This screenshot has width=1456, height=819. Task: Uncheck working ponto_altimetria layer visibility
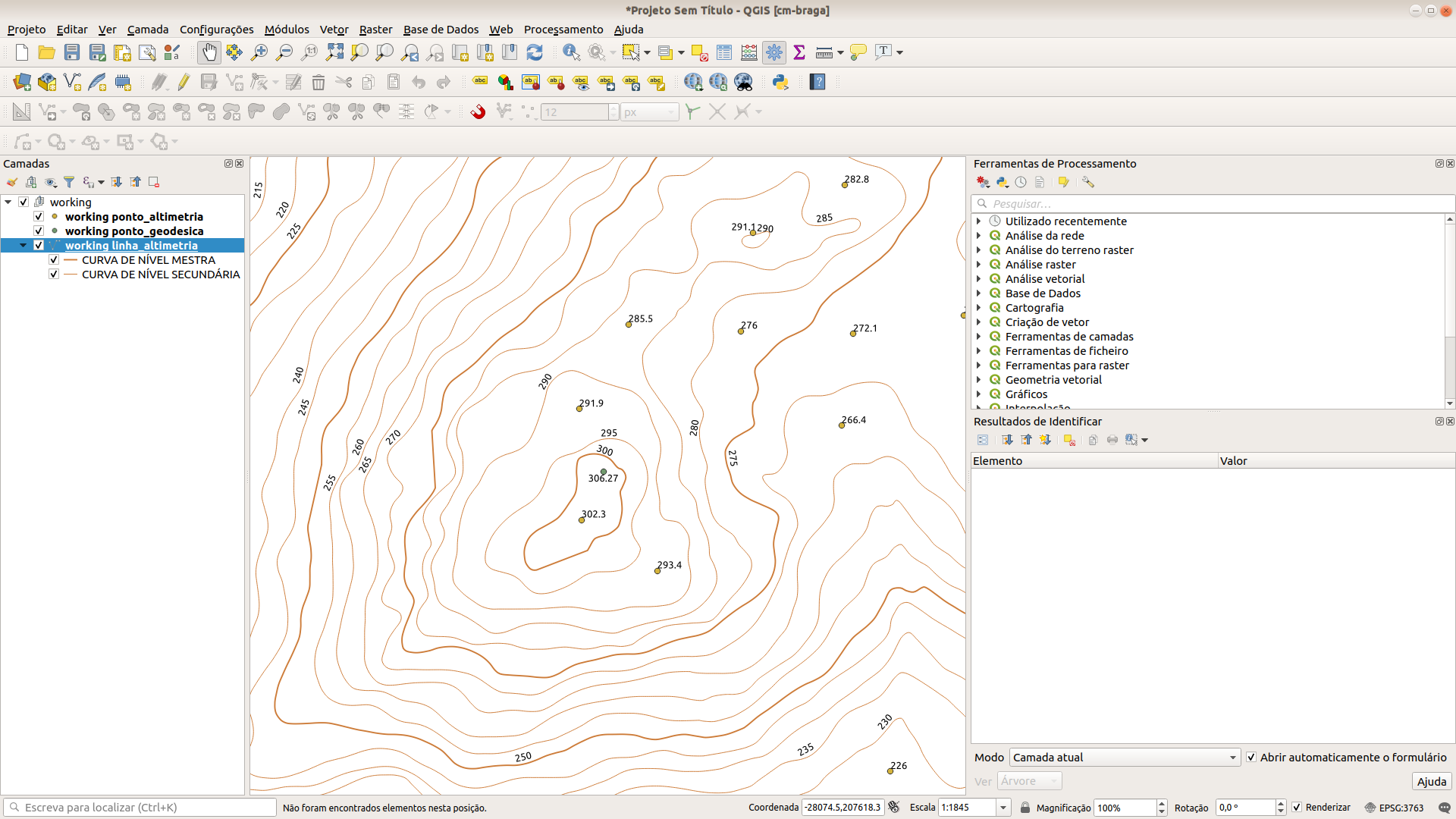tap(39, 217)
